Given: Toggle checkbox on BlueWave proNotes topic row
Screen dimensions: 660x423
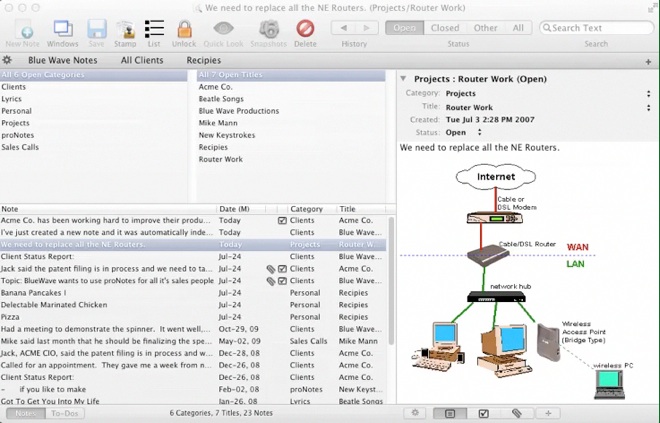Looking at the screenshot, I should coord(282,281).
